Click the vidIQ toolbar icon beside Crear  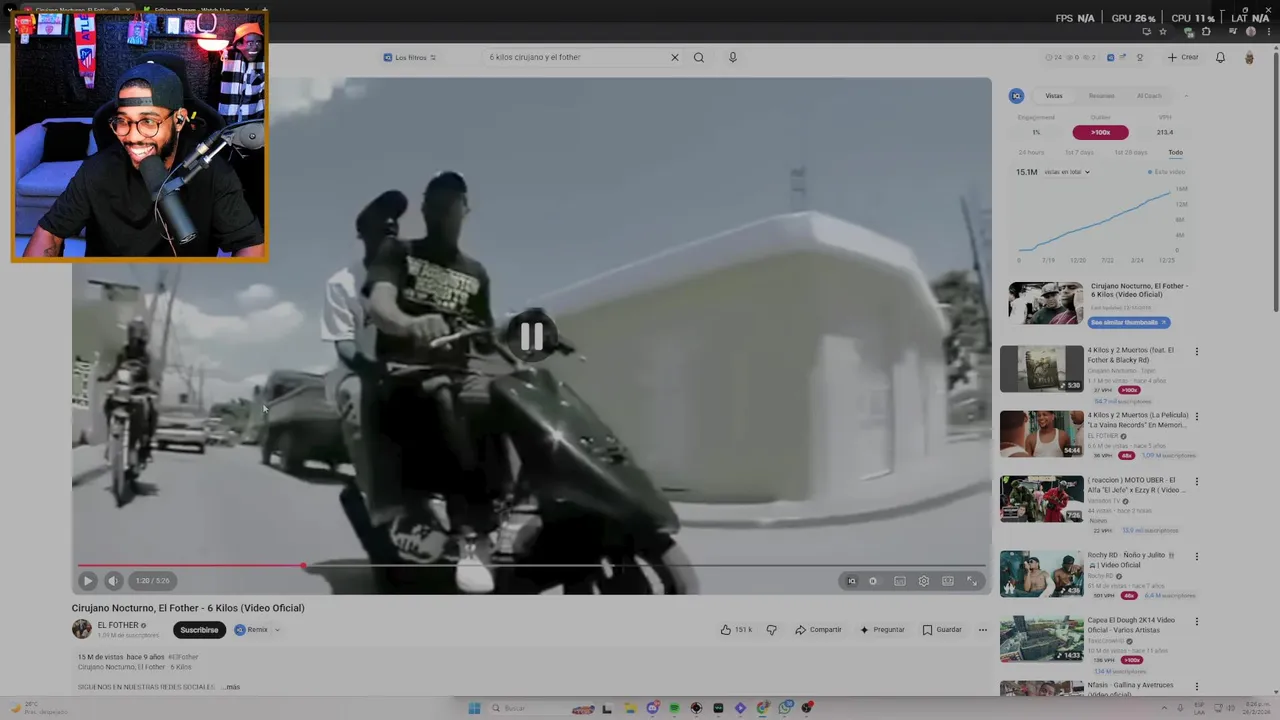pos(1110,57)
